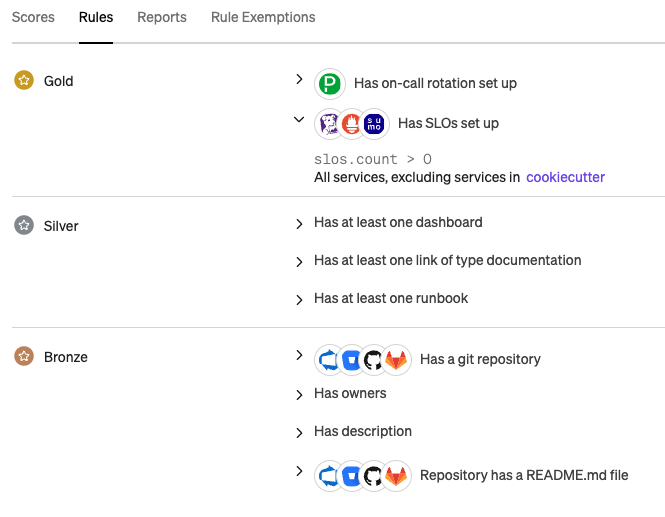Click the Silver level star badge

point(24,226)
